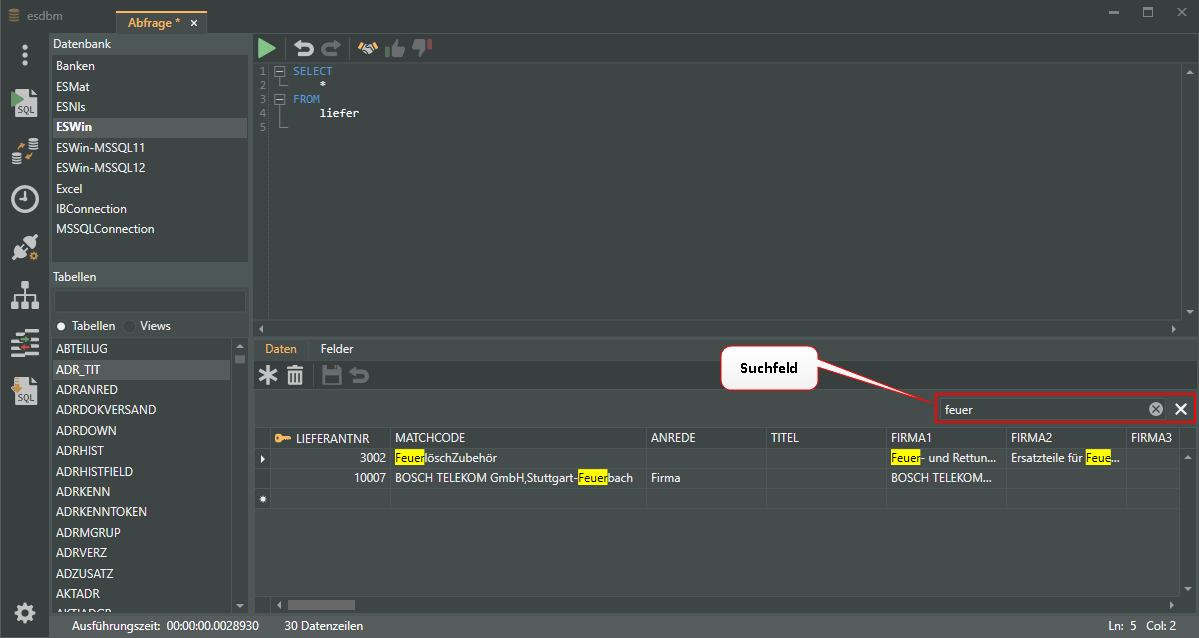Select the Abfrage tab
This screenshot has height=638, width=1199.
pos(153,23)
